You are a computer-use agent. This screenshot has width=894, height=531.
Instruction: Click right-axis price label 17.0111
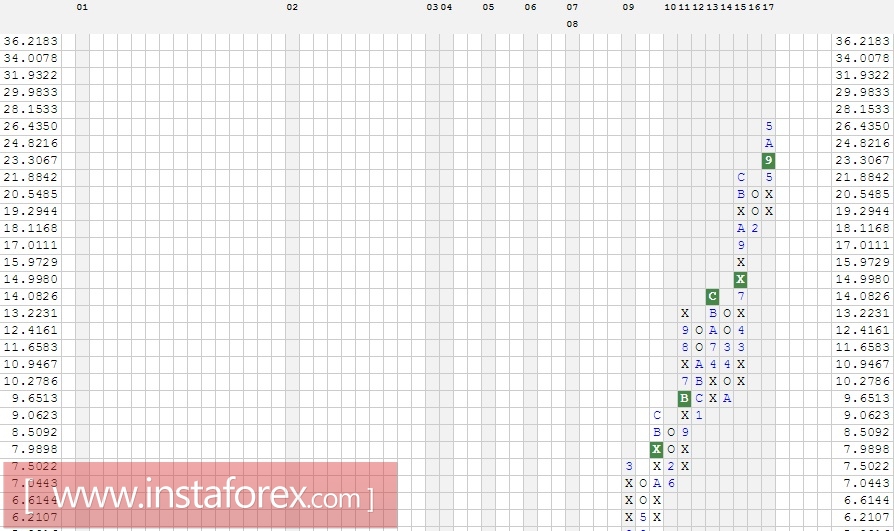[863, 245]
